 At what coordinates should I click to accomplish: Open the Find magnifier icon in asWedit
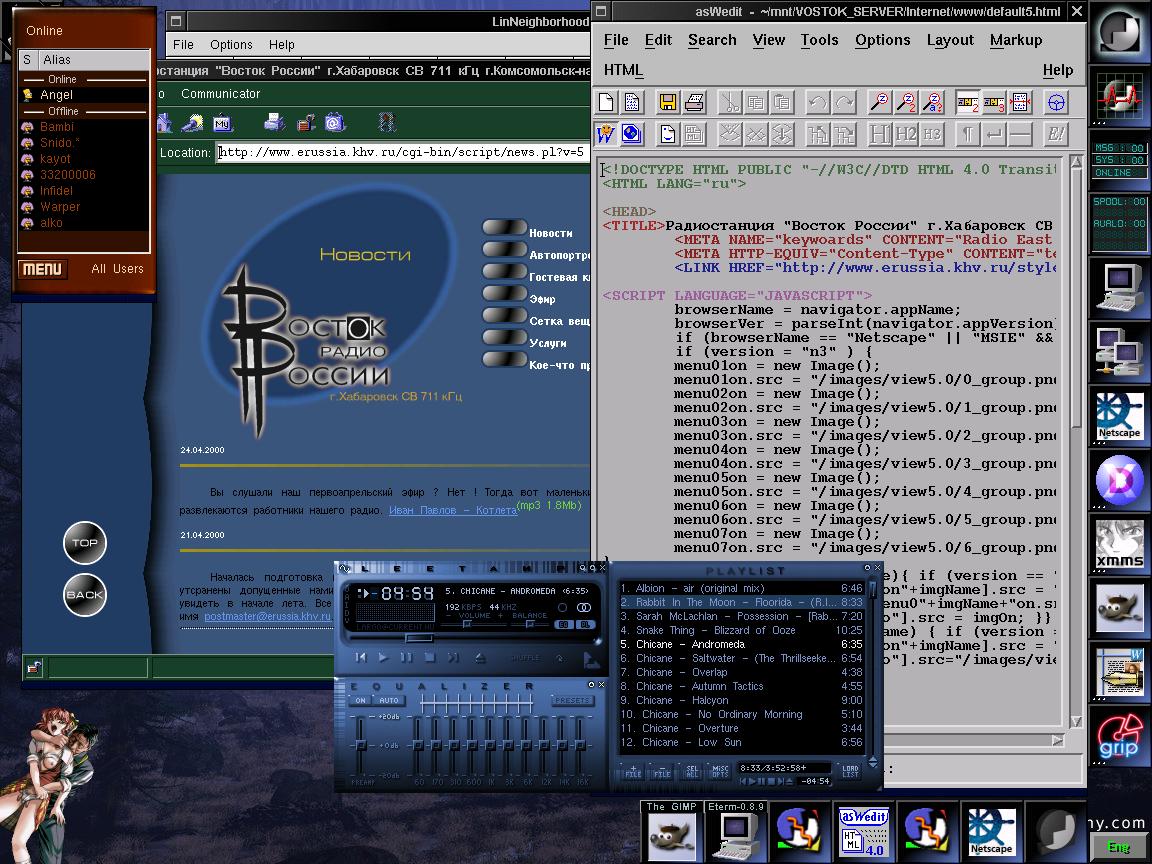tap(880, 102)
